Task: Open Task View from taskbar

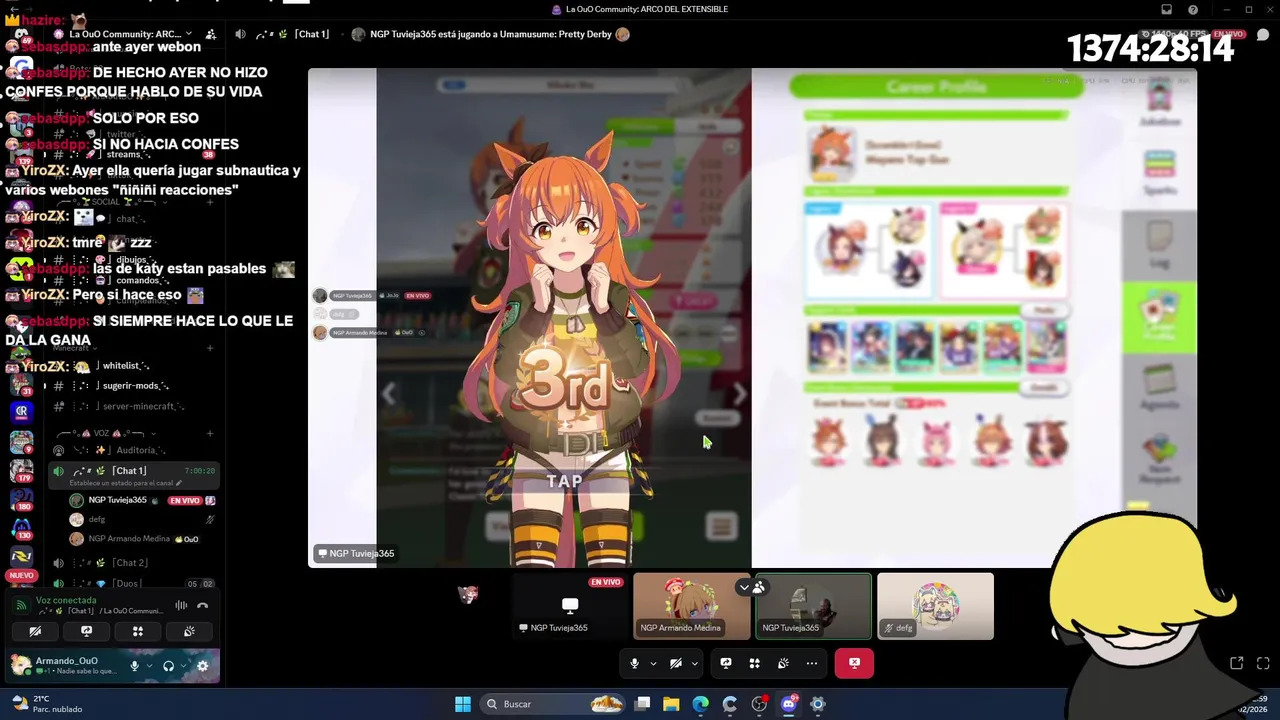Action: point(642,704)
